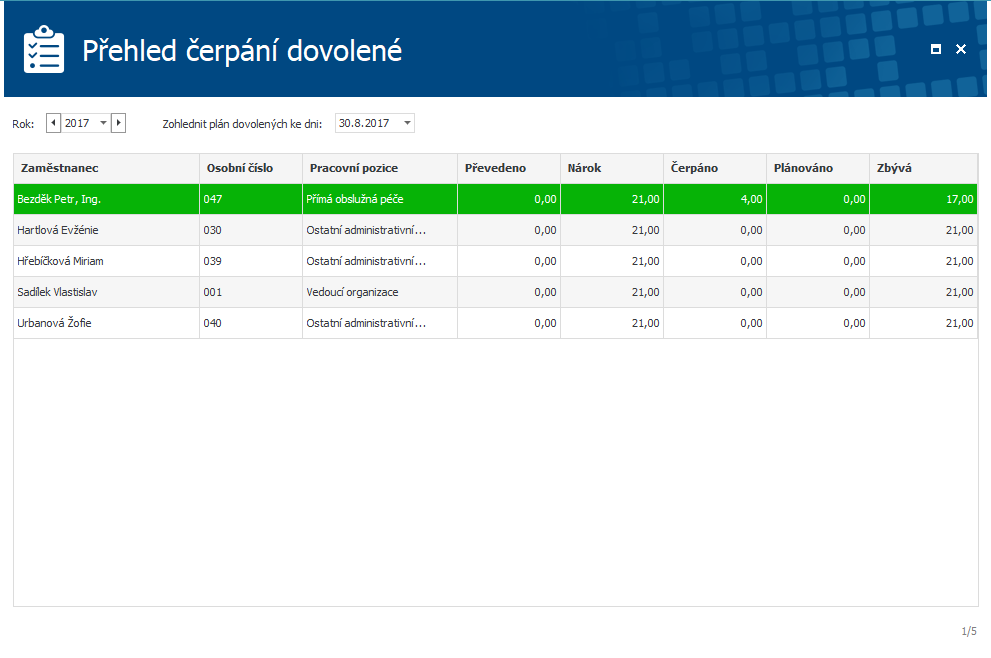Open the year 2017 dropdown
The height and width of the screenshot is (658, 991).
104,123
